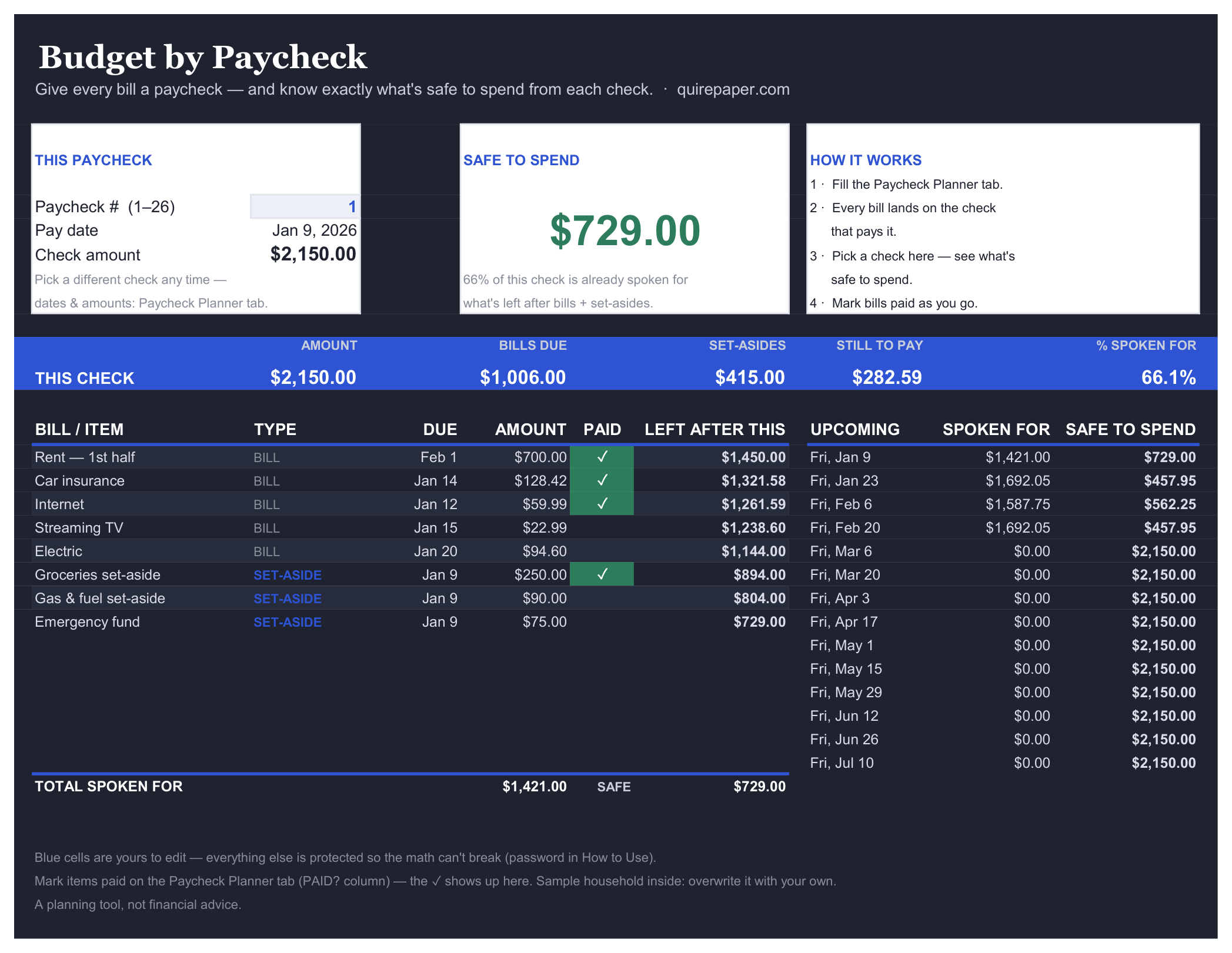
Task: Click SET-ASIDE type for Groceries set-aside
Action: pos(288,574)
